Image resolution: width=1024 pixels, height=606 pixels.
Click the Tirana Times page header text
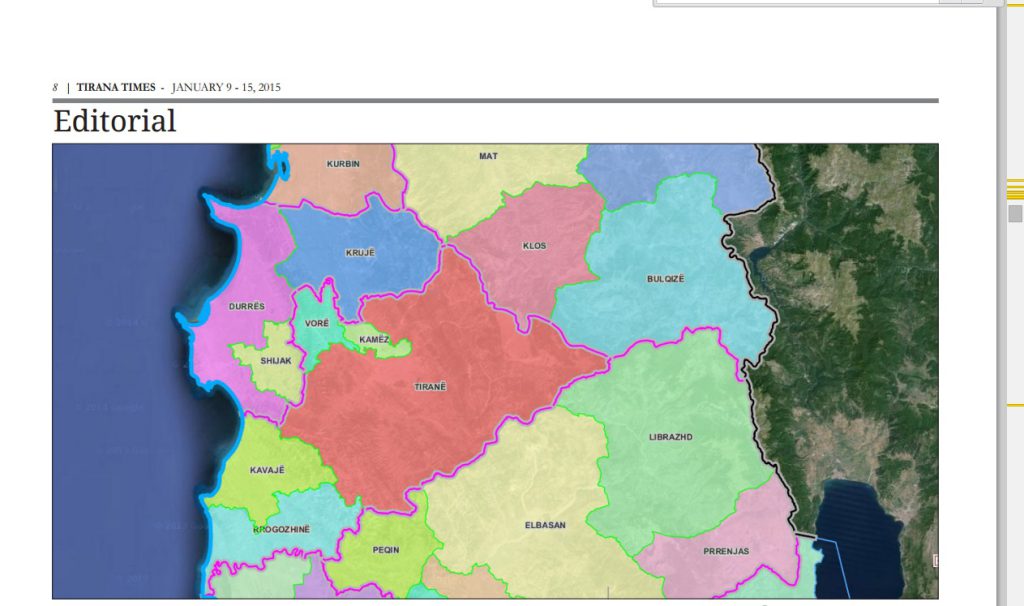click(116, 87)
